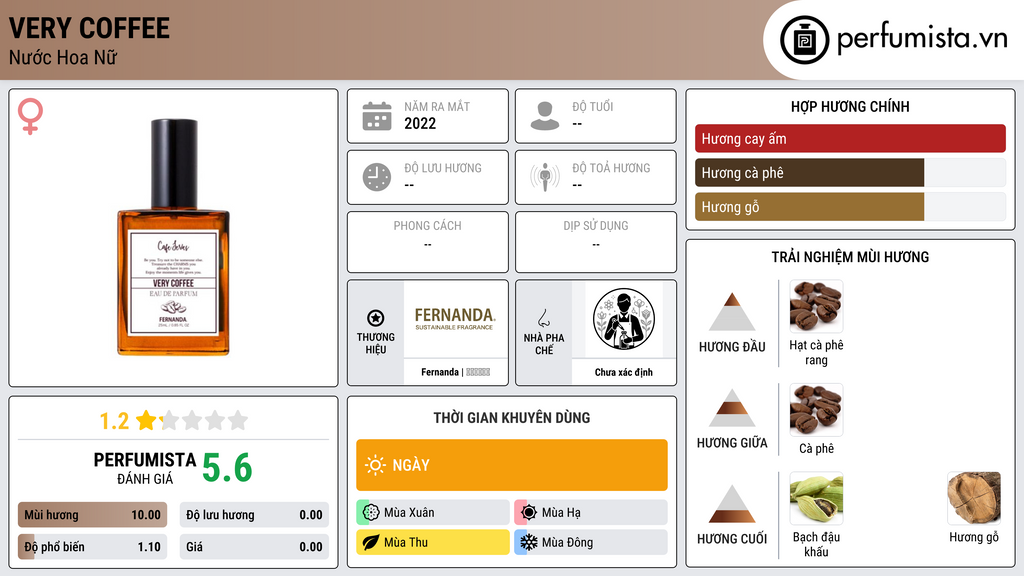Click the Độ lưu hương 0.00 score field

point(254,515)
